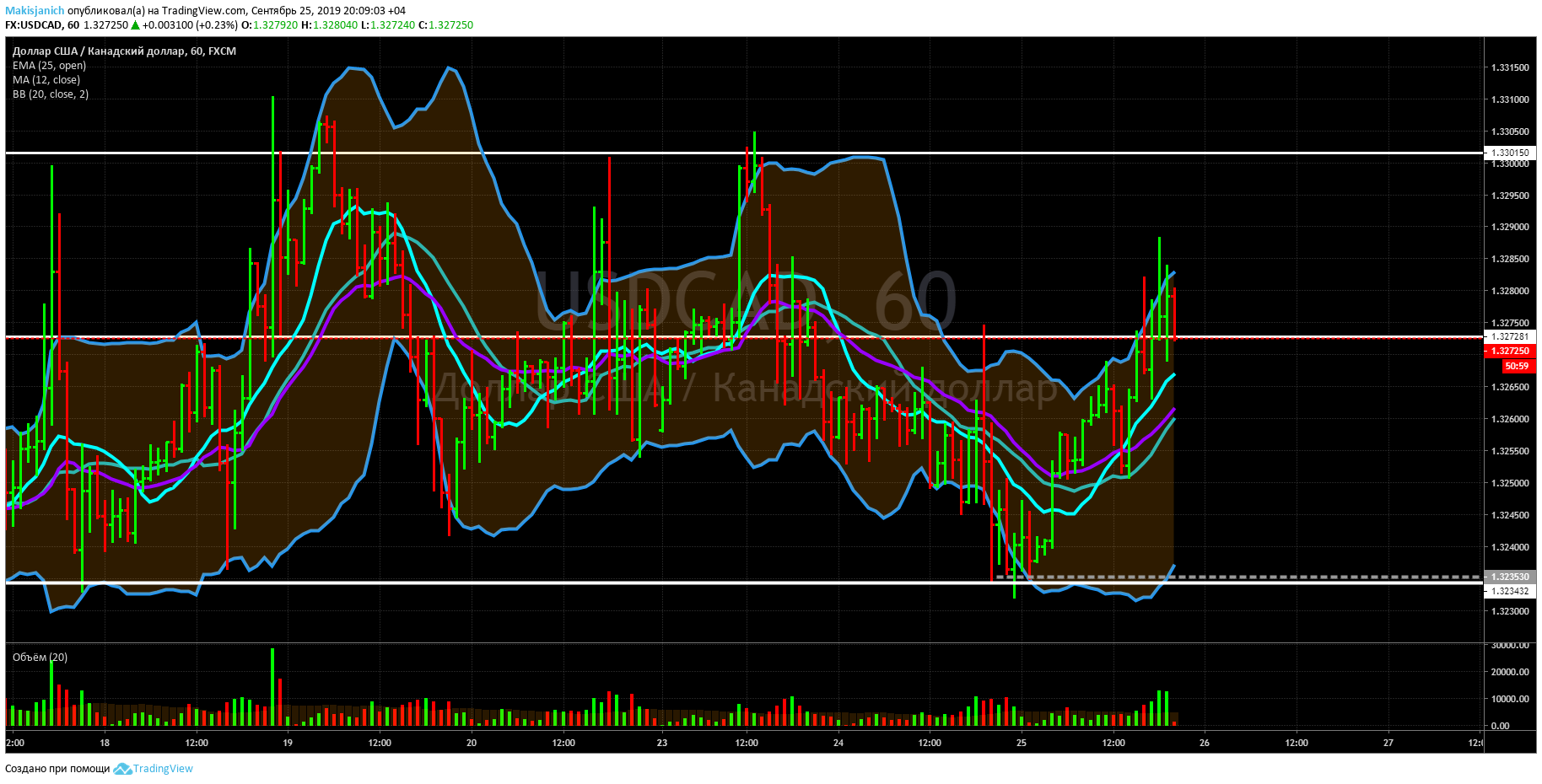
Task: Click the L:1.327240 low value
Action: pyautogui.click(x=388, y=25)
